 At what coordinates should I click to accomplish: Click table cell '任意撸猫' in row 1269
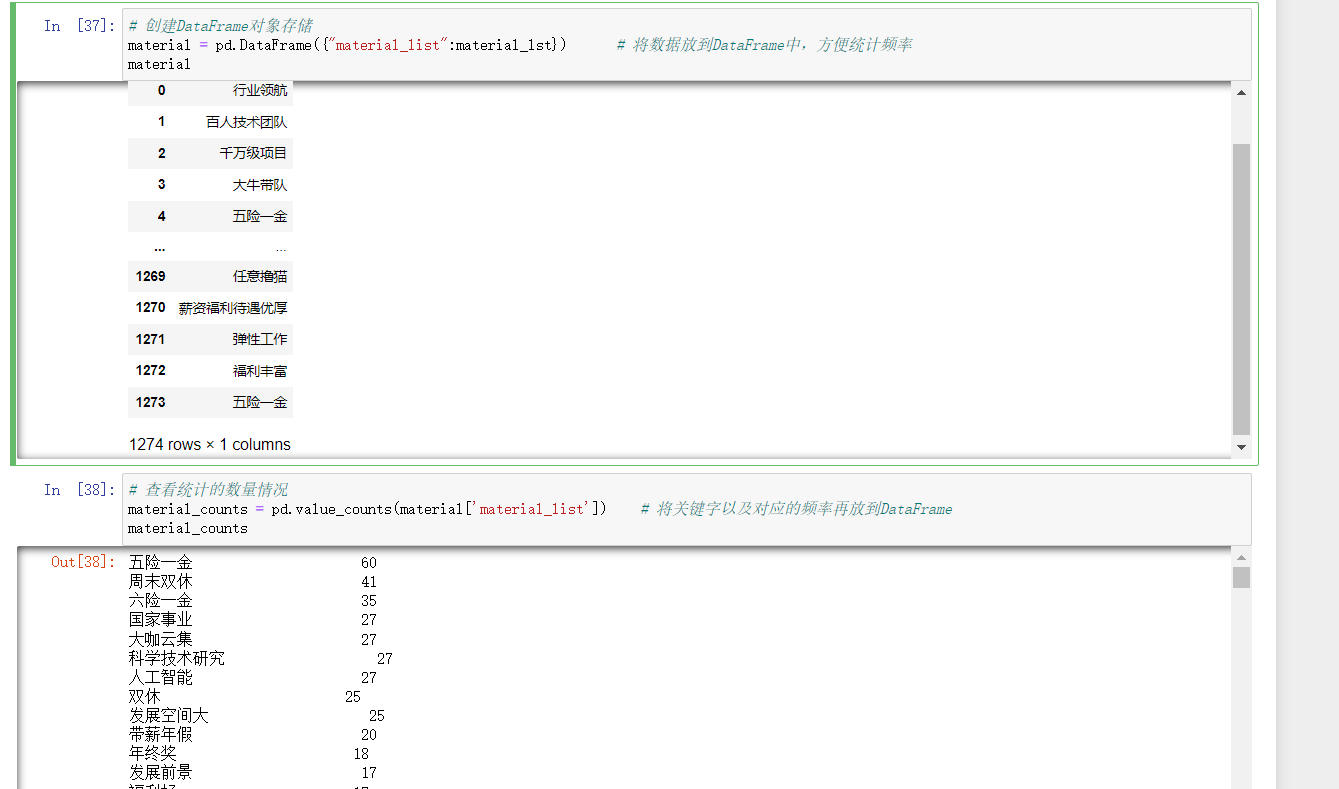260,276
